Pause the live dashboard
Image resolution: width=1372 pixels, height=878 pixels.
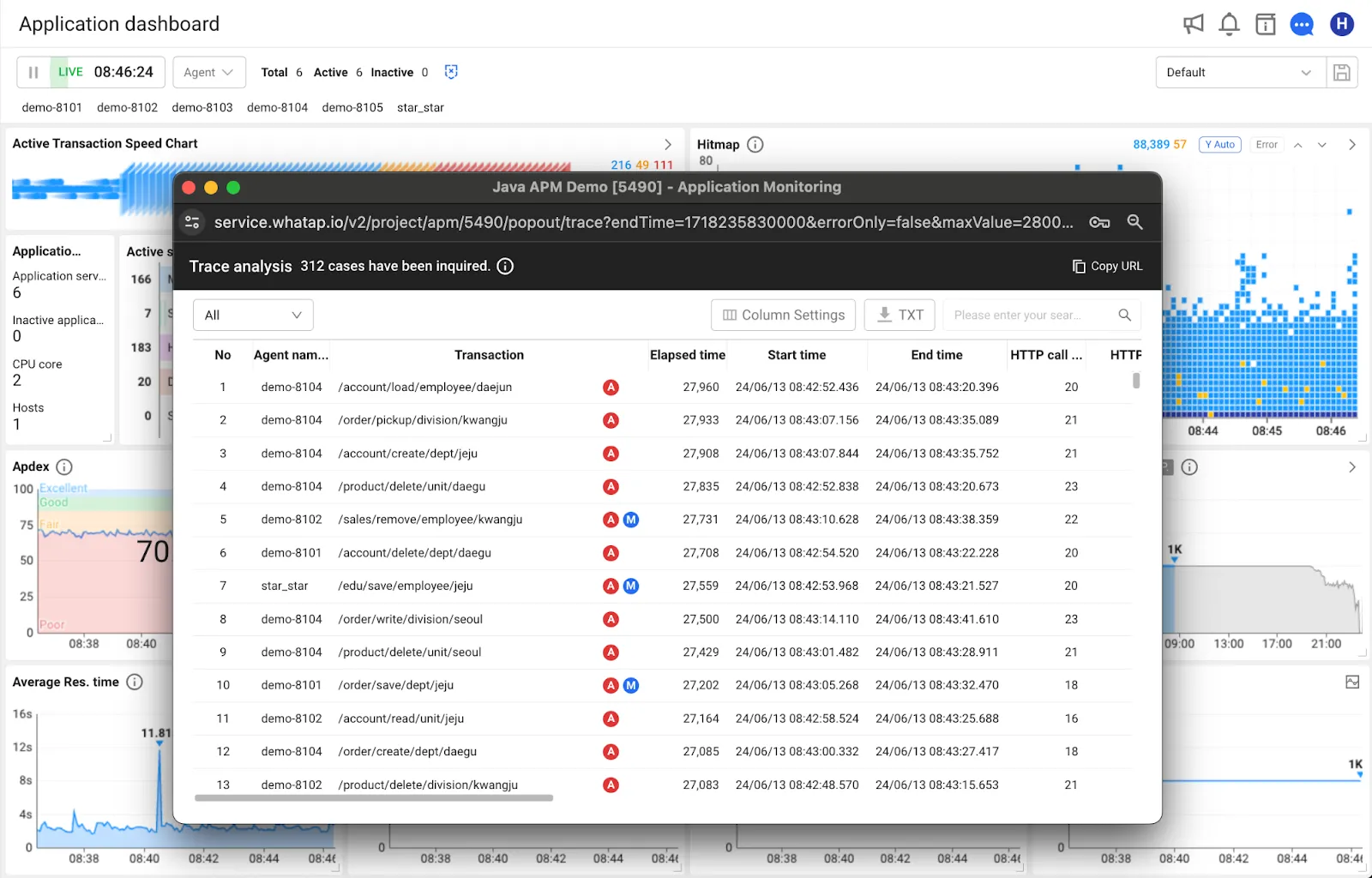(33, 72)
